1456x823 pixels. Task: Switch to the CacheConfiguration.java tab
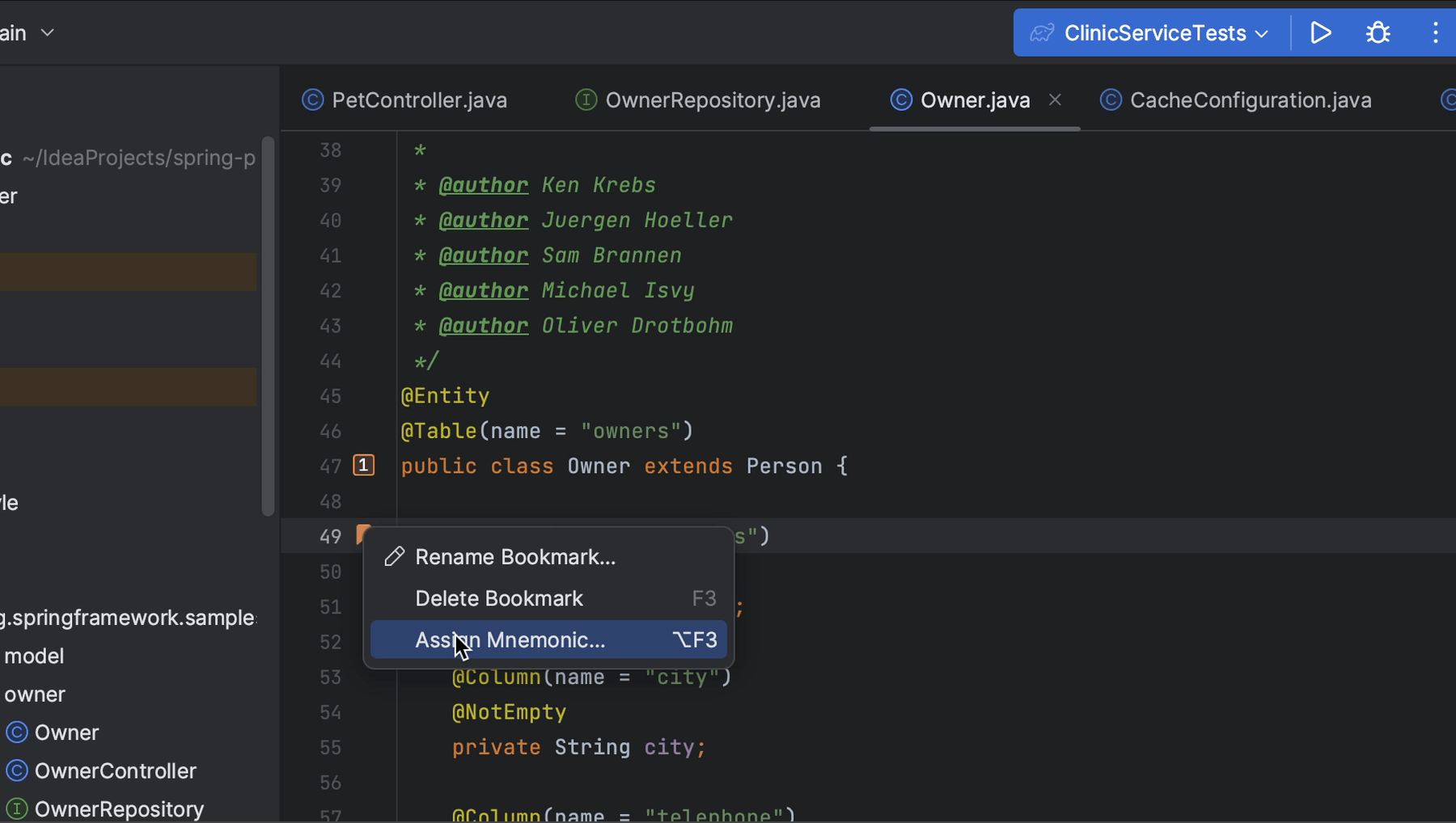(1250, 100)
